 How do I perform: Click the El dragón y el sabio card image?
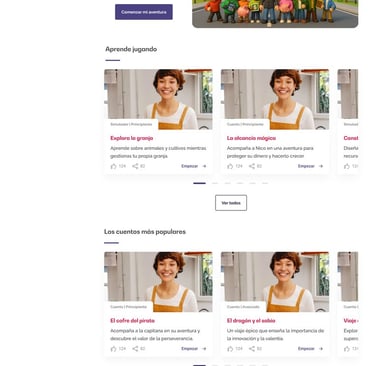[275, 282]
